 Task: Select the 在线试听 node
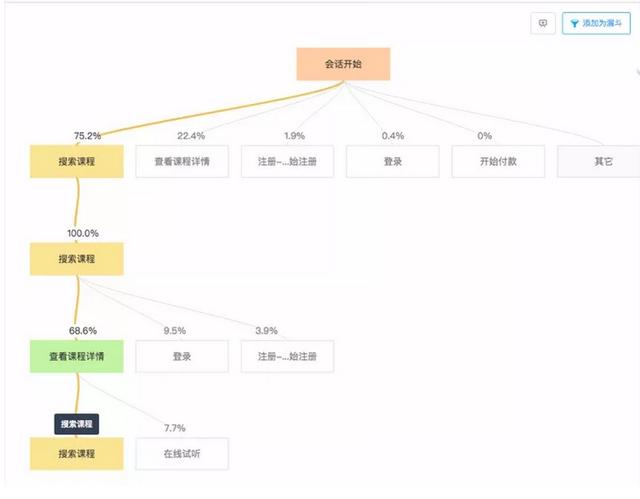pyautogui.click(x=182, y=453)
